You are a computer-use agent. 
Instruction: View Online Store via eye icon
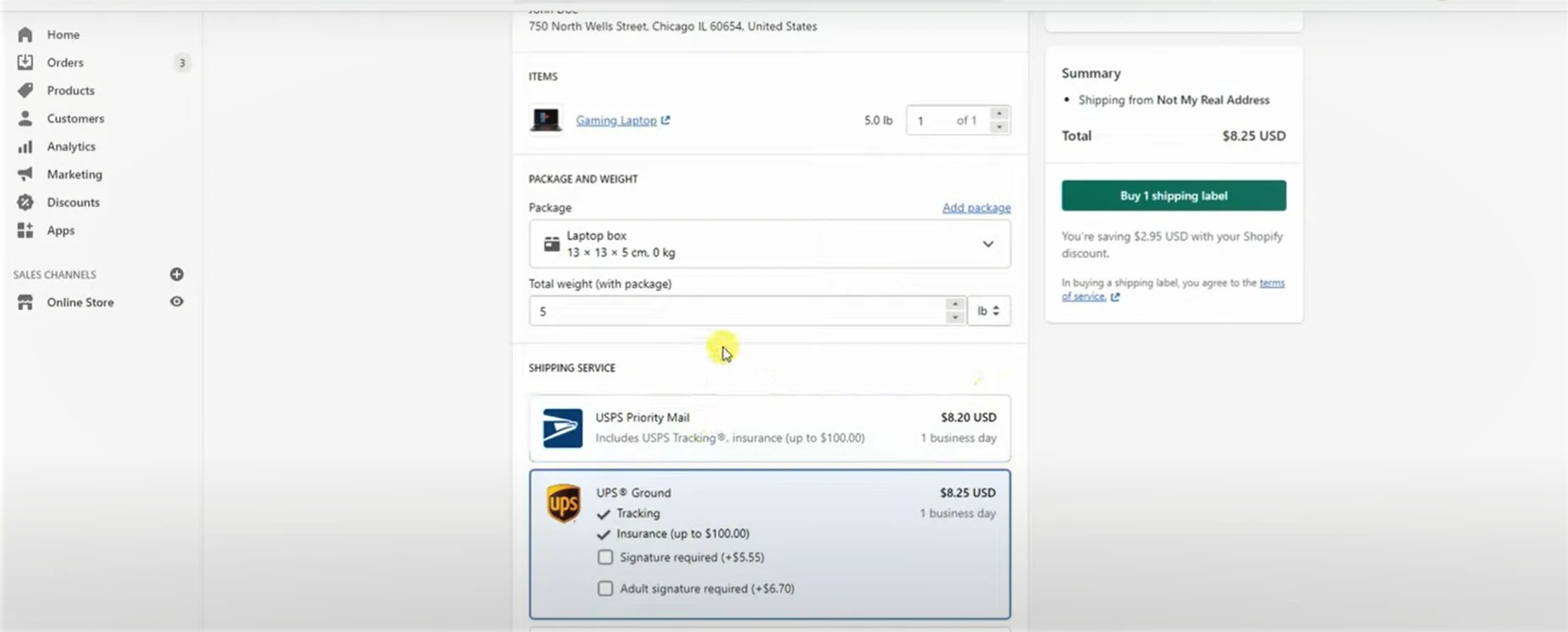click(176, 302)
